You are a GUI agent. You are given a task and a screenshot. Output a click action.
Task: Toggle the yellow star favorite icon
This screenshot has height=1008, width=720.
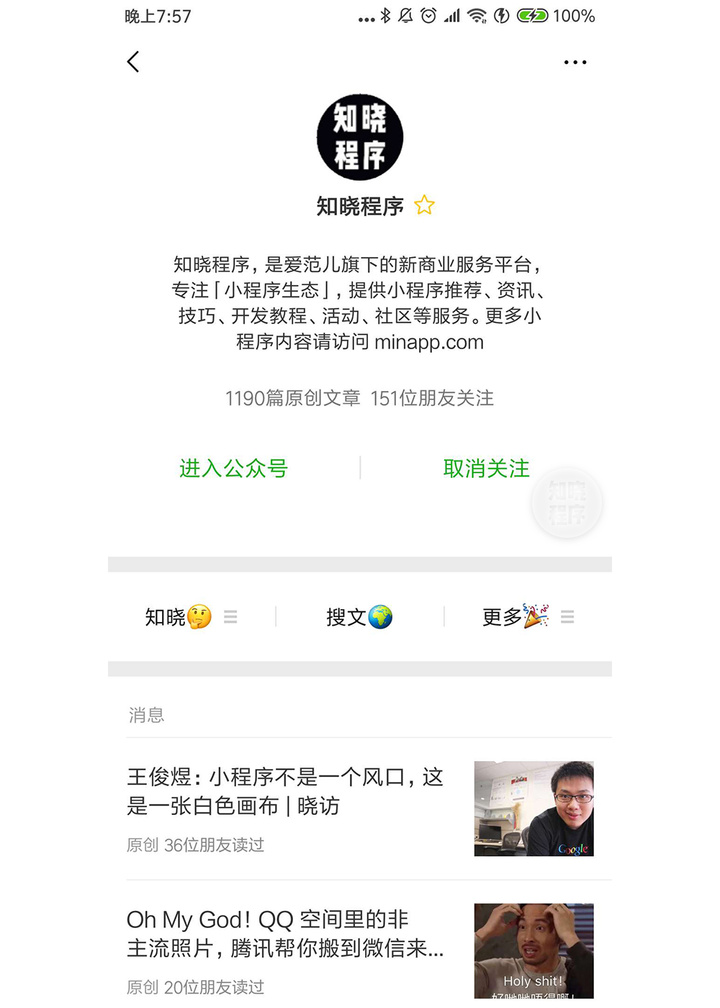pos(424,206)
